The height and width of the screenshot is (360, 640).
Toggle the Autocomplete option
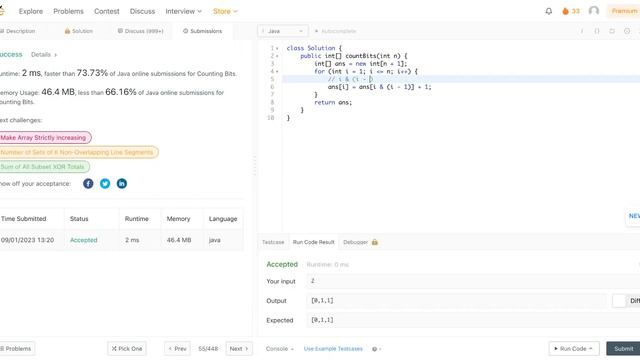coord(335,31)
